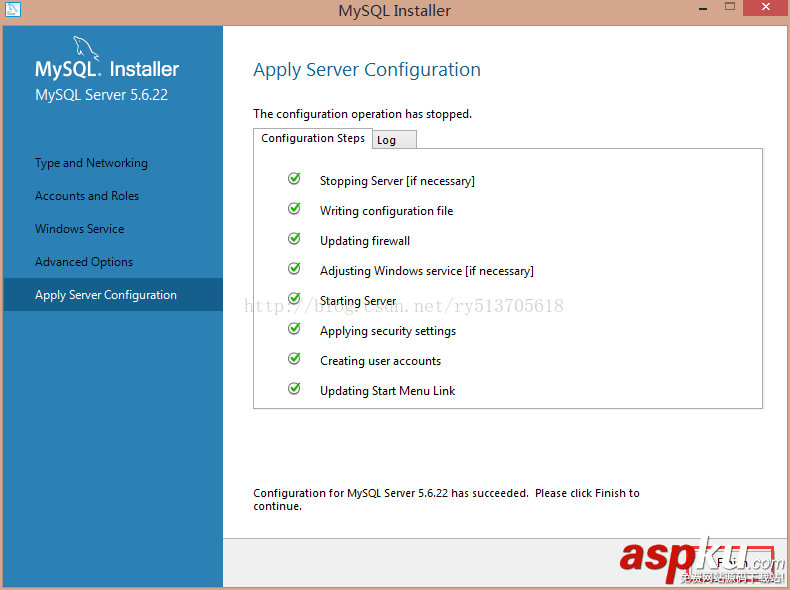Open Advanced Options in the sidebar
This screenshot has width=790, height=590.
[x=84, y=262]
